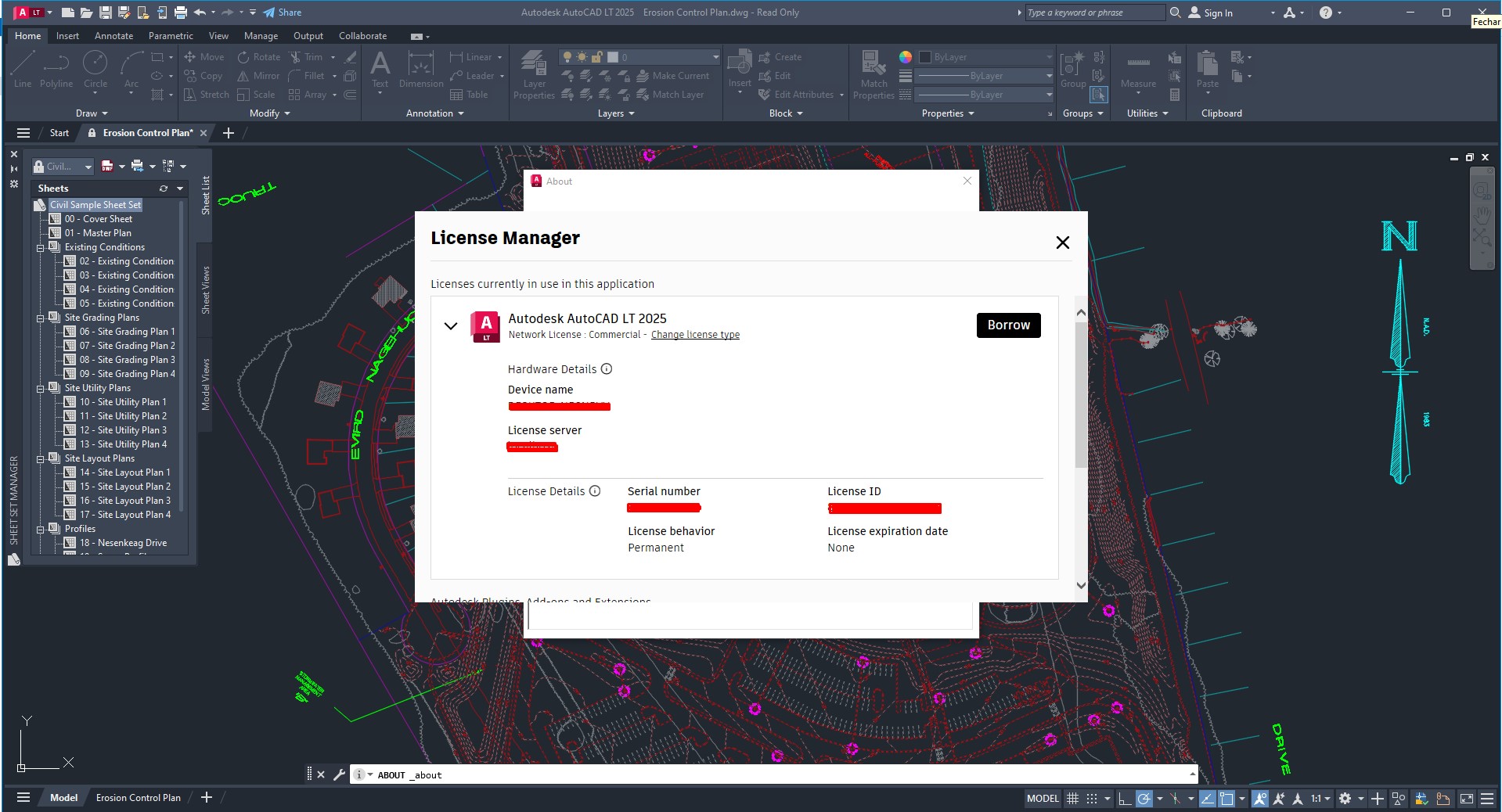Close the License Manager dialog

click(1062, 243)
